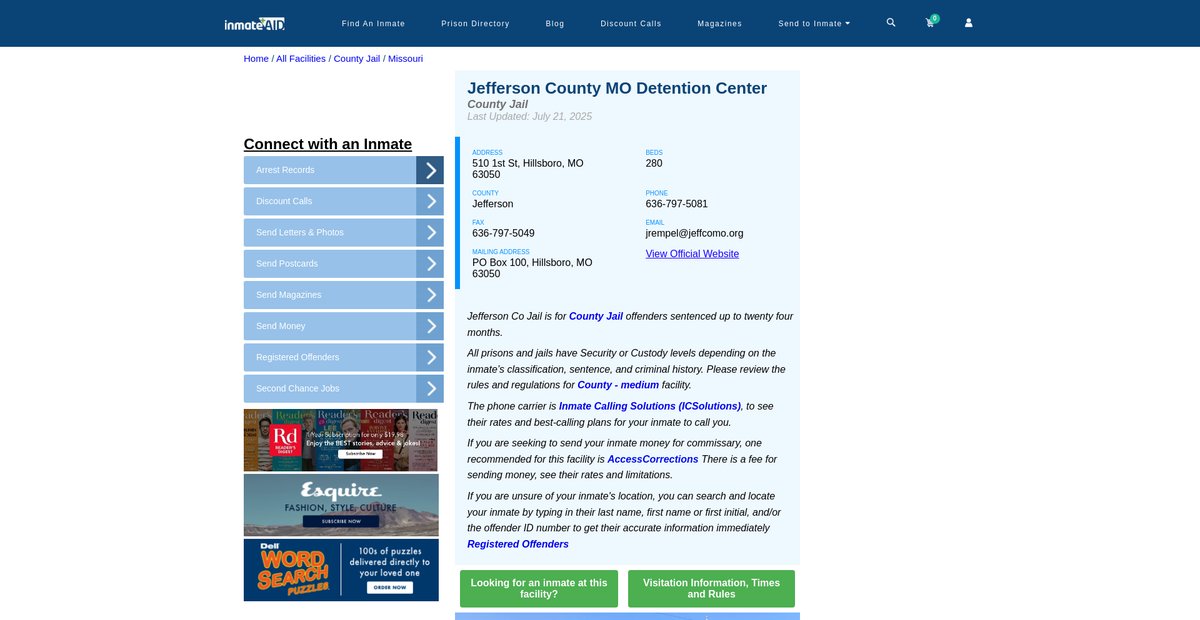The width and height of the screenshot is (1200, 620).
Task: Click the fax number 636-797-5049
Action: (x=503, y=233)
